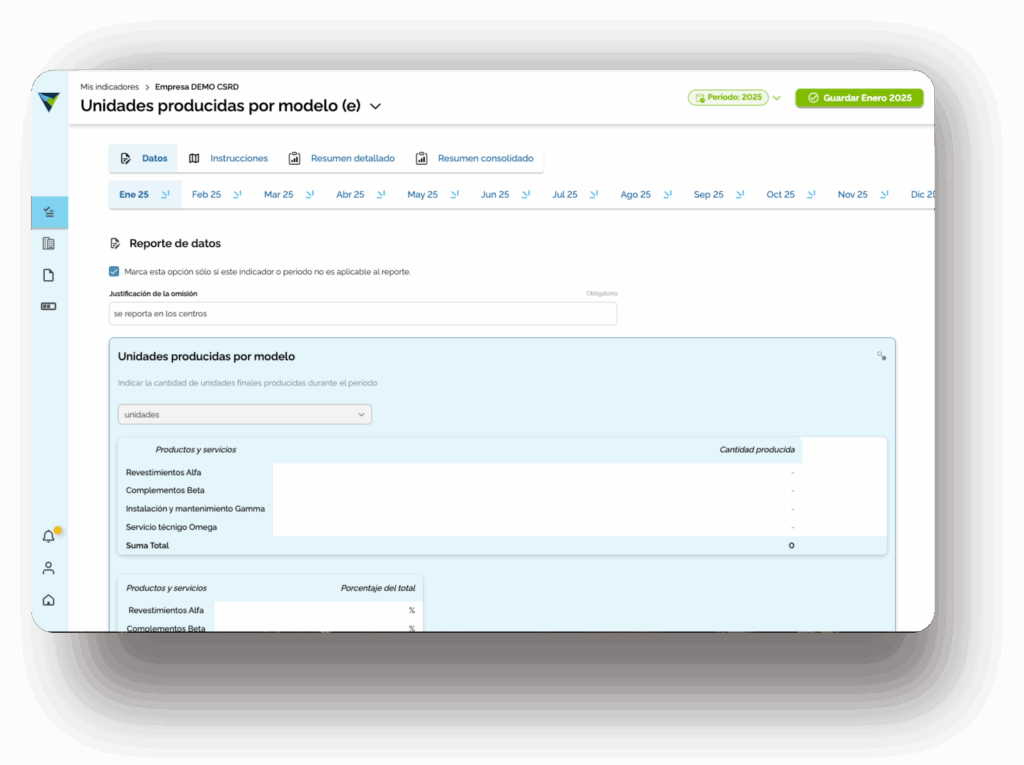Select the Feb 25 month tab
The image size is (1024, 765).
tap(206, 195)
